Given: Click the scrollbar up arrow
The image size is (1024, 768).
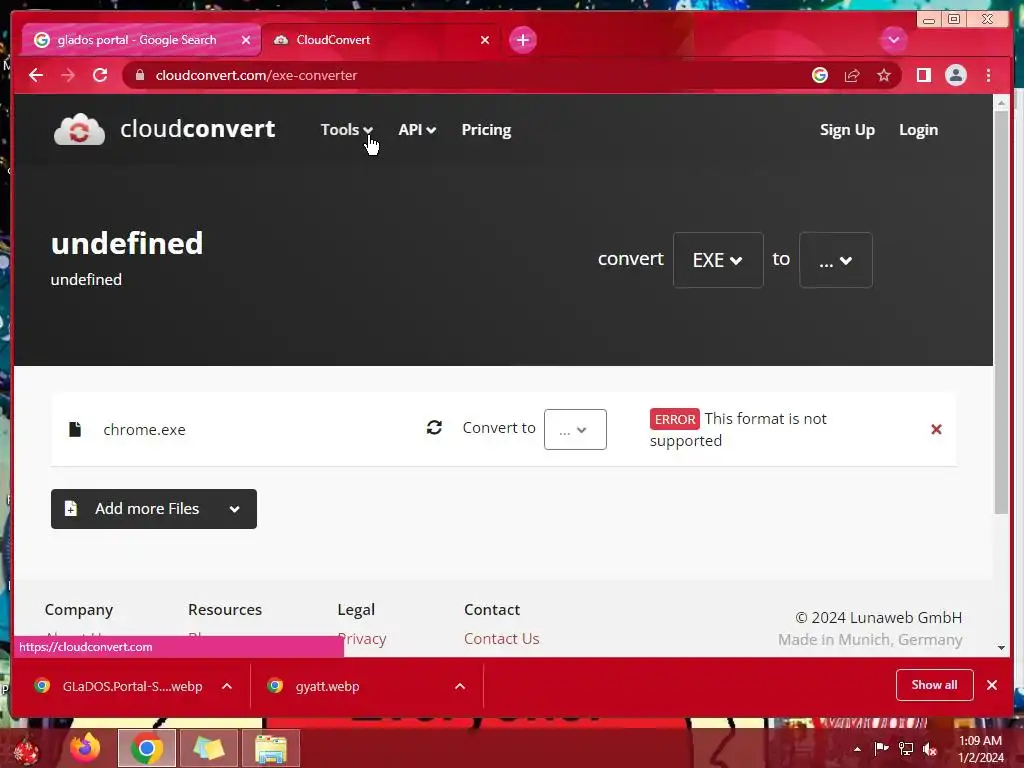Looking at the screenshot, I should [x=1001, y=103].
